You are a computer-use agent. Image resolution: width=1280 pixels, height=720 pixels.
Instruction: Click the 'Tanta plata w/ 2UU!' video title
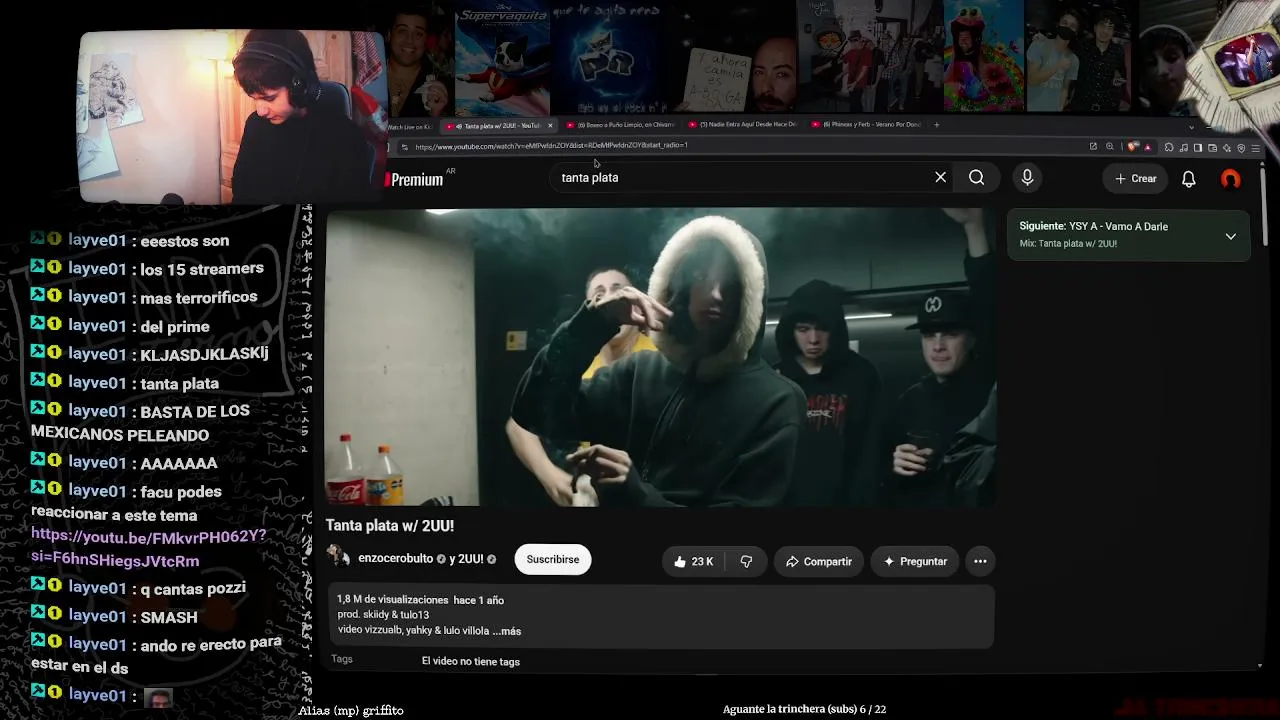point(390,526)
